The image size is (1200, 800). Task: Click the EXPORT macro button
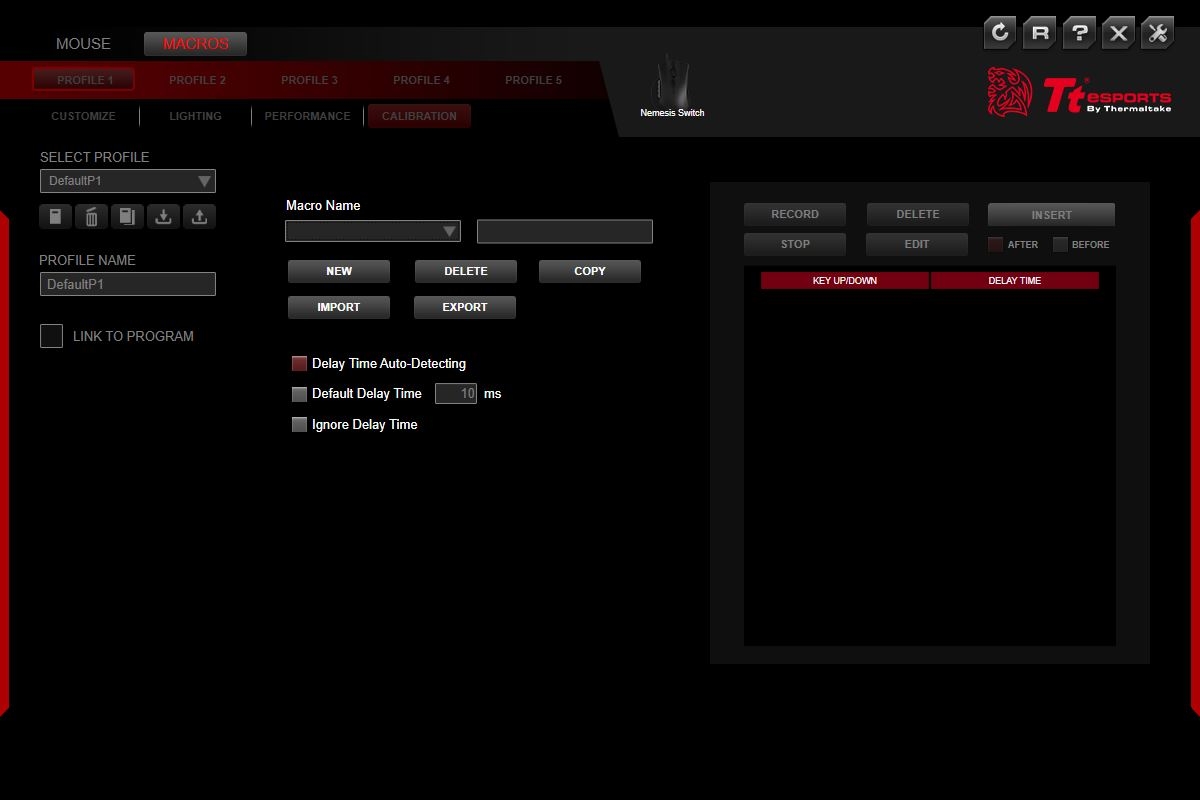pos(465,307)
